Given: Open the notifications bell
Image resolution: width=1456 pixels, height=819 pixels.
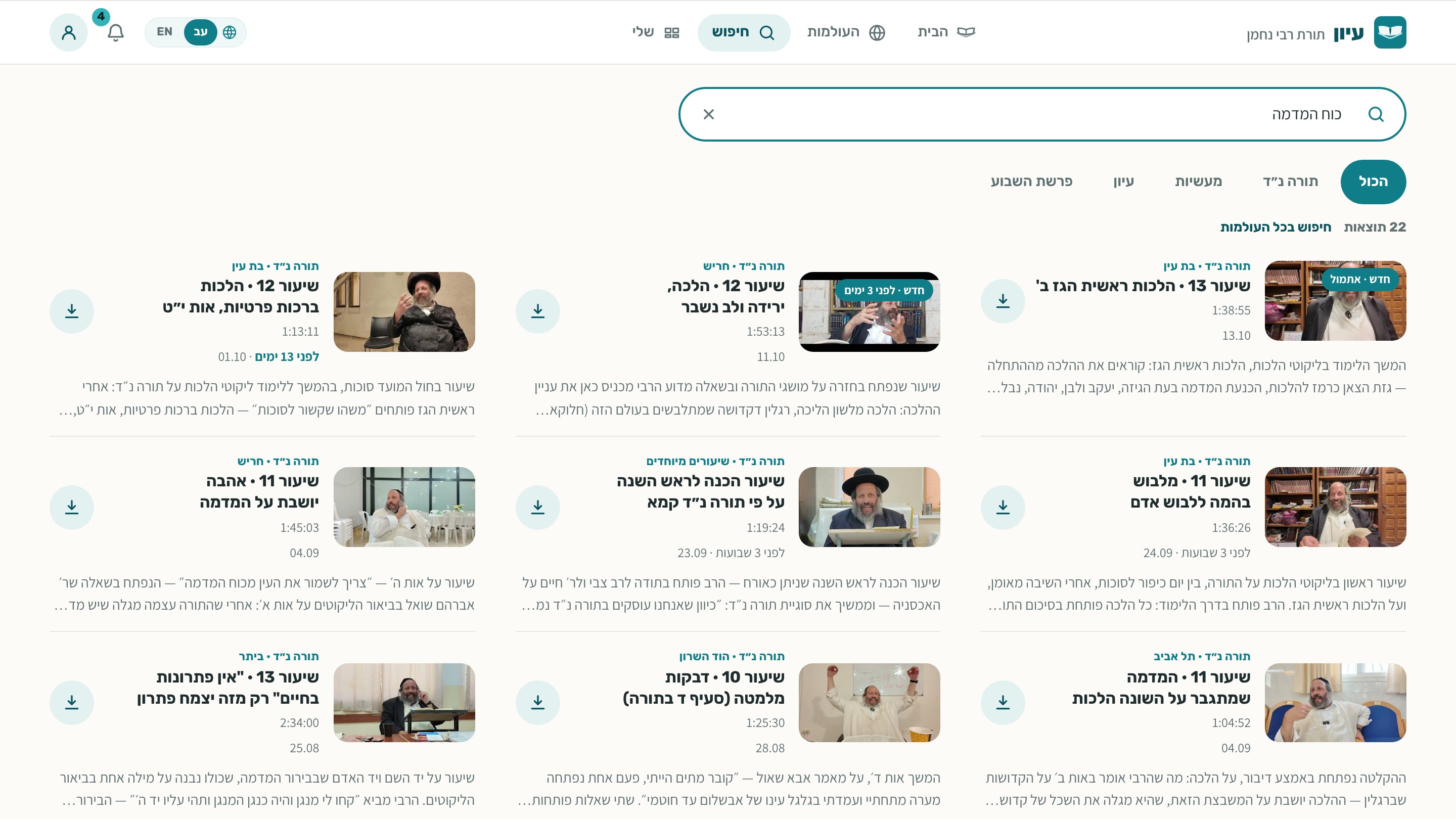Looking at the screenshot, I should (x=115, y=32).
